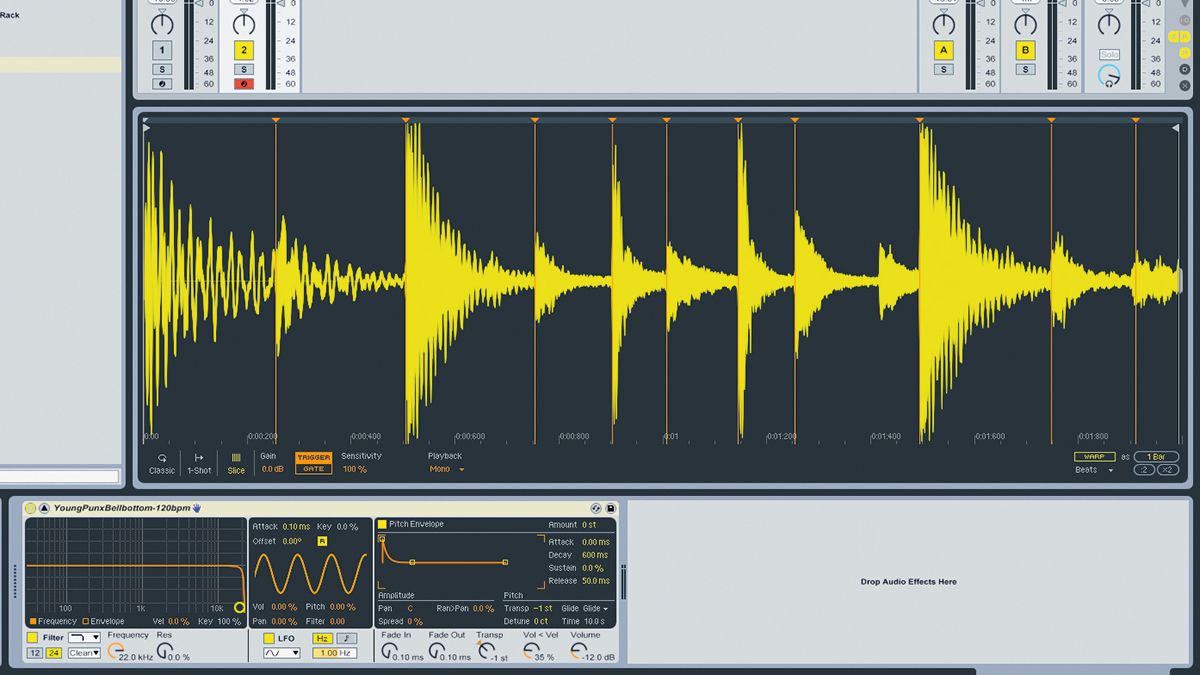Click the first warp marker above the waveform
Screen dimensions: 1200x675
277,120
